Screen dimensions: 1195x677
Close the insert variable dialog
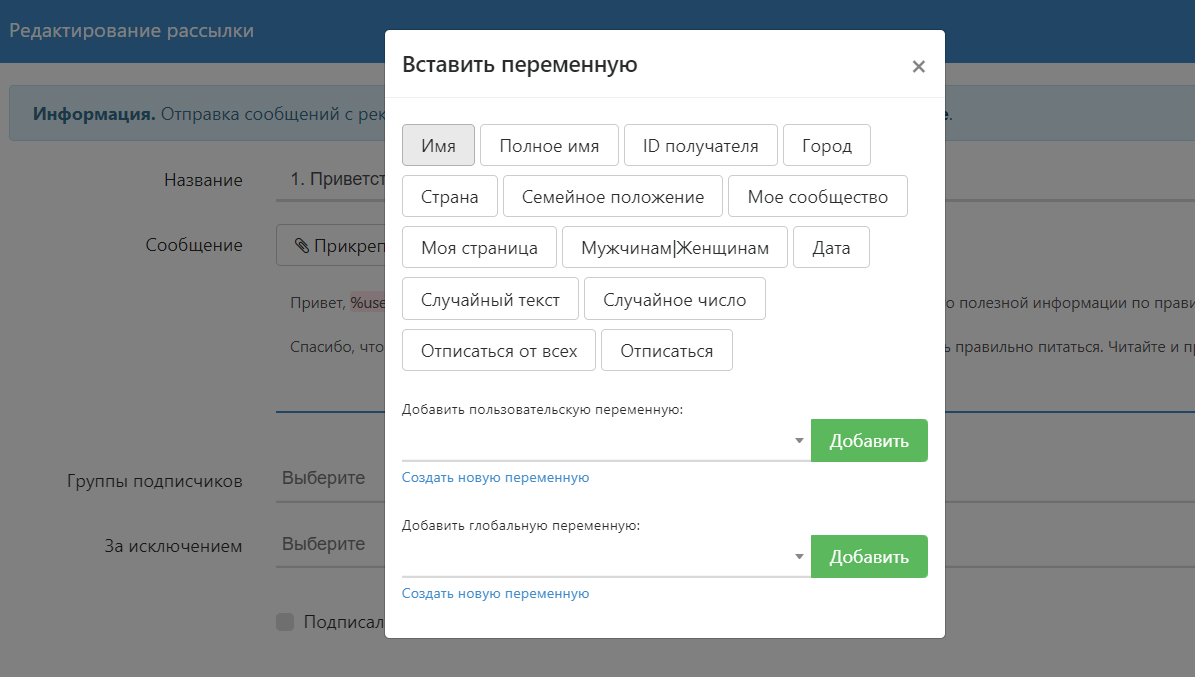(x=918, y=67)
